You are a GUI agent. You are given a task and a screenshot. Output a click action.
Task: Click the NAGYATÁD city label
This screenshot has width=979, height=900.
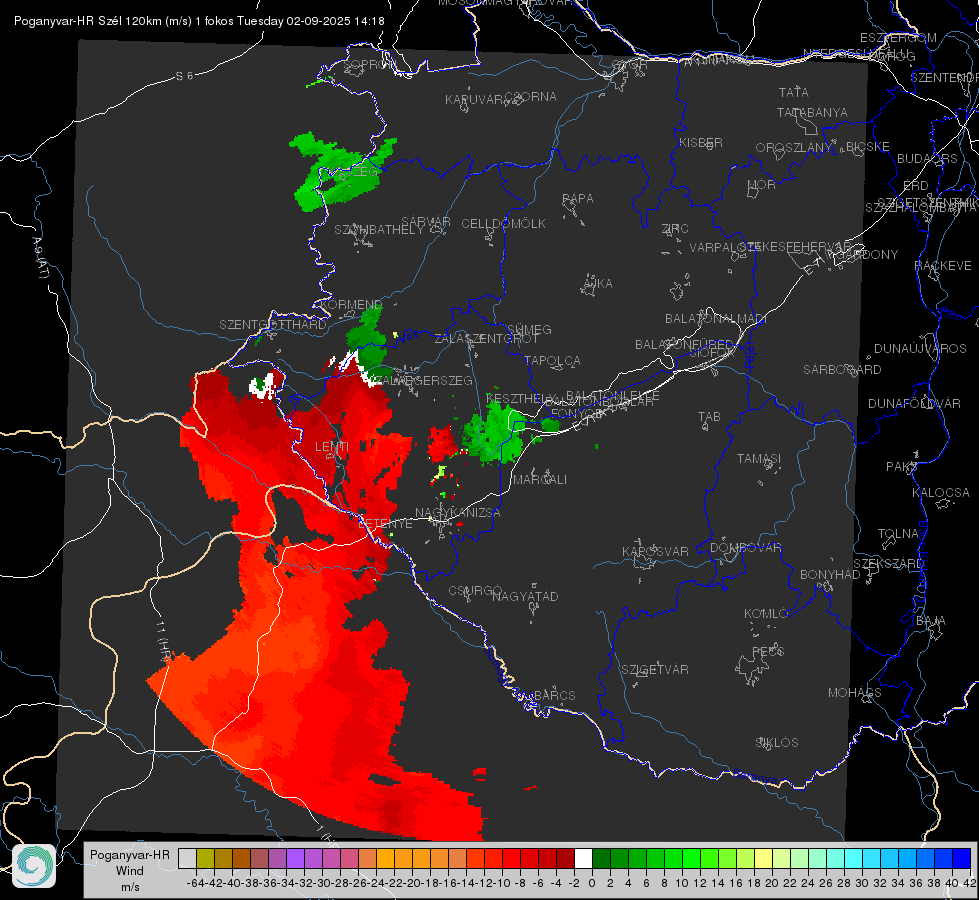coord(525,596)
